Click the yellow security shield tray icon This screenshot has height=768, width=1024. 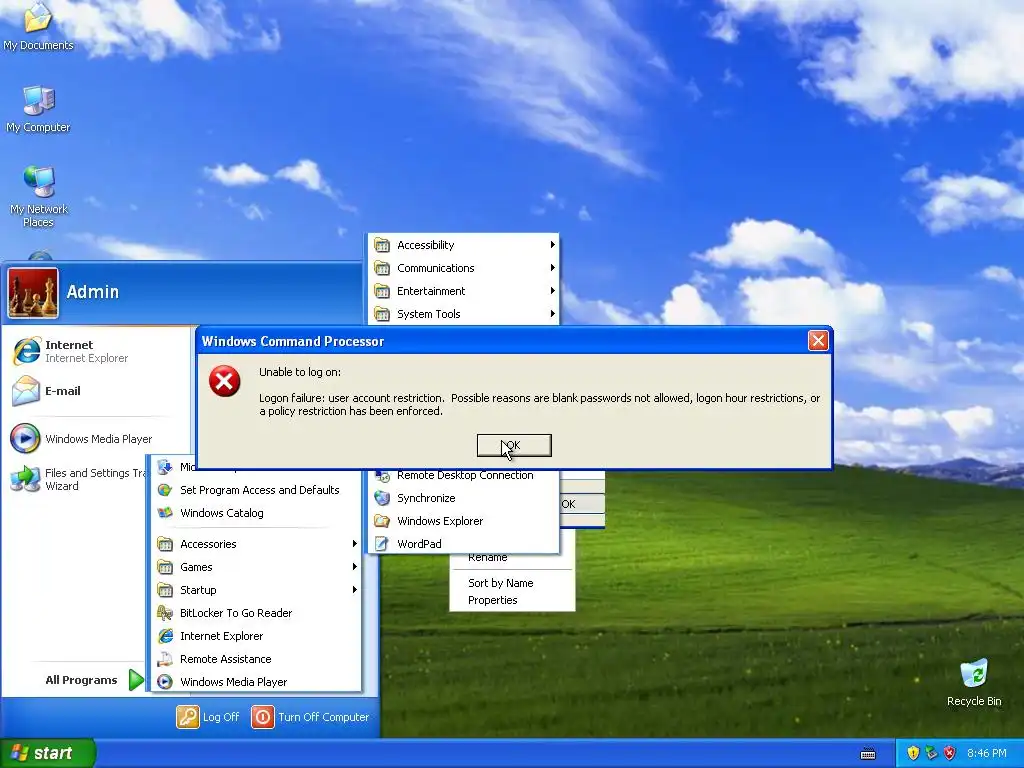coord(913,753)
